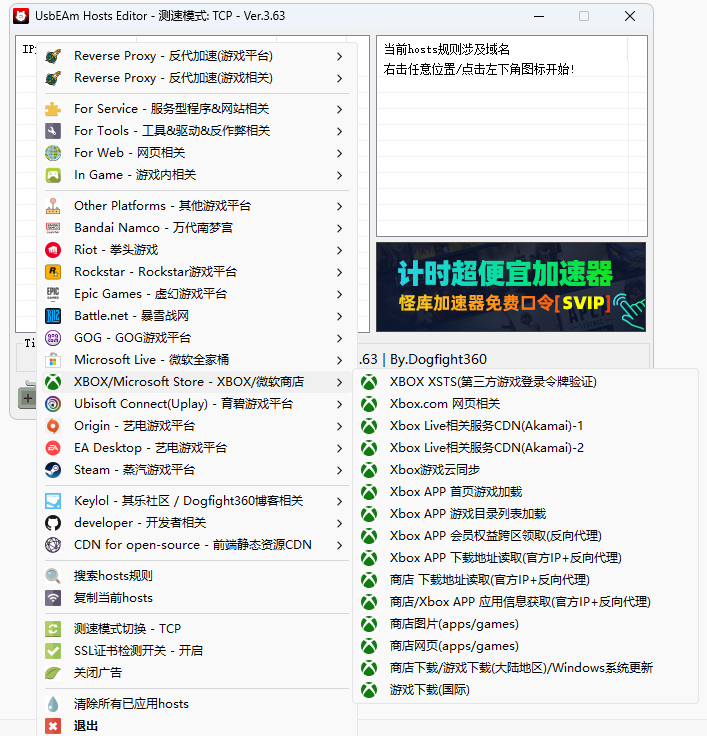Expand arrow on Riot - 拳头游戏 row
707x736 pixels.
[339, 251]
